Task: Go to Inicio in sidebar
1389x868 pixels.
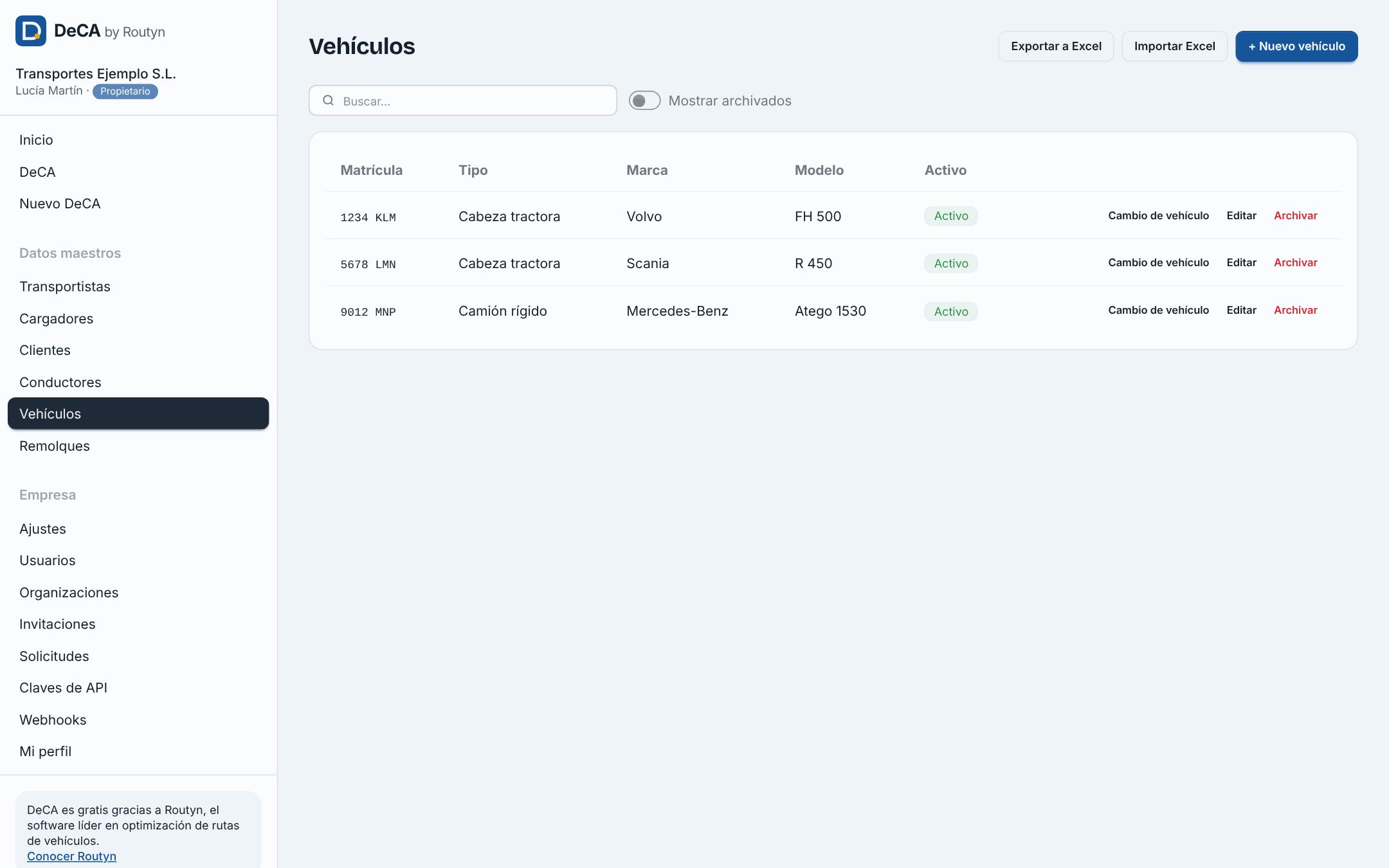Action: [x=138, y=140]
